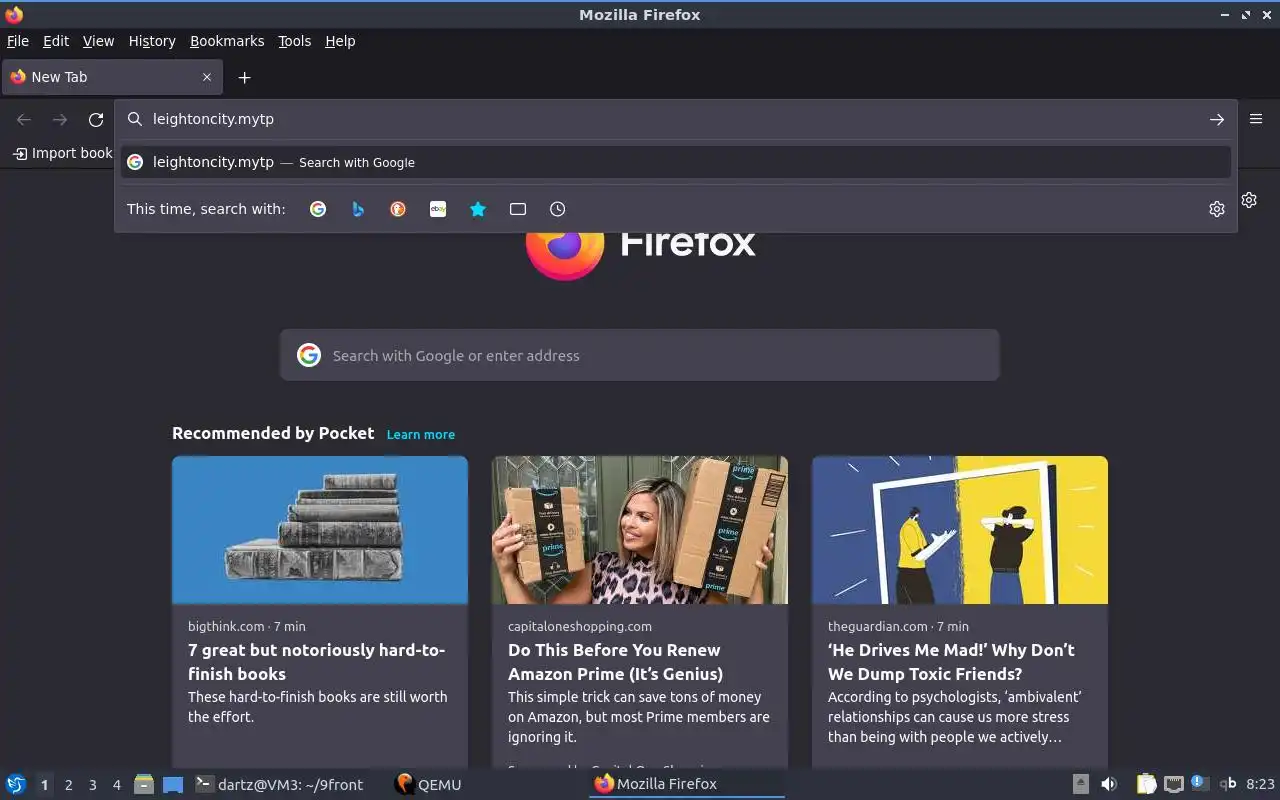Open search settings gear in dropdown
Screen dimensions: 1280x800
pos(1217,209)
